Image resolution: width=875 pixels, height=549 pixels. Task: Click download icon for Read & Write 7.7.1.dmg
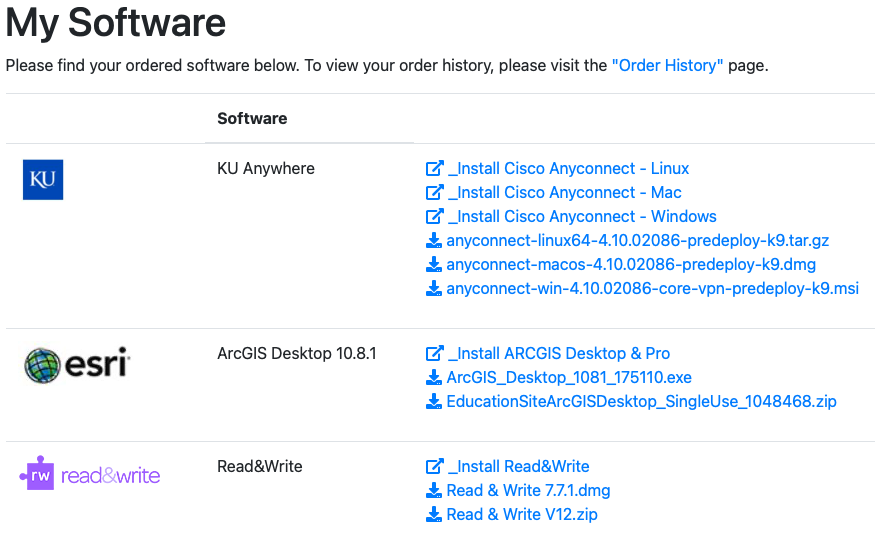[434, 490]
